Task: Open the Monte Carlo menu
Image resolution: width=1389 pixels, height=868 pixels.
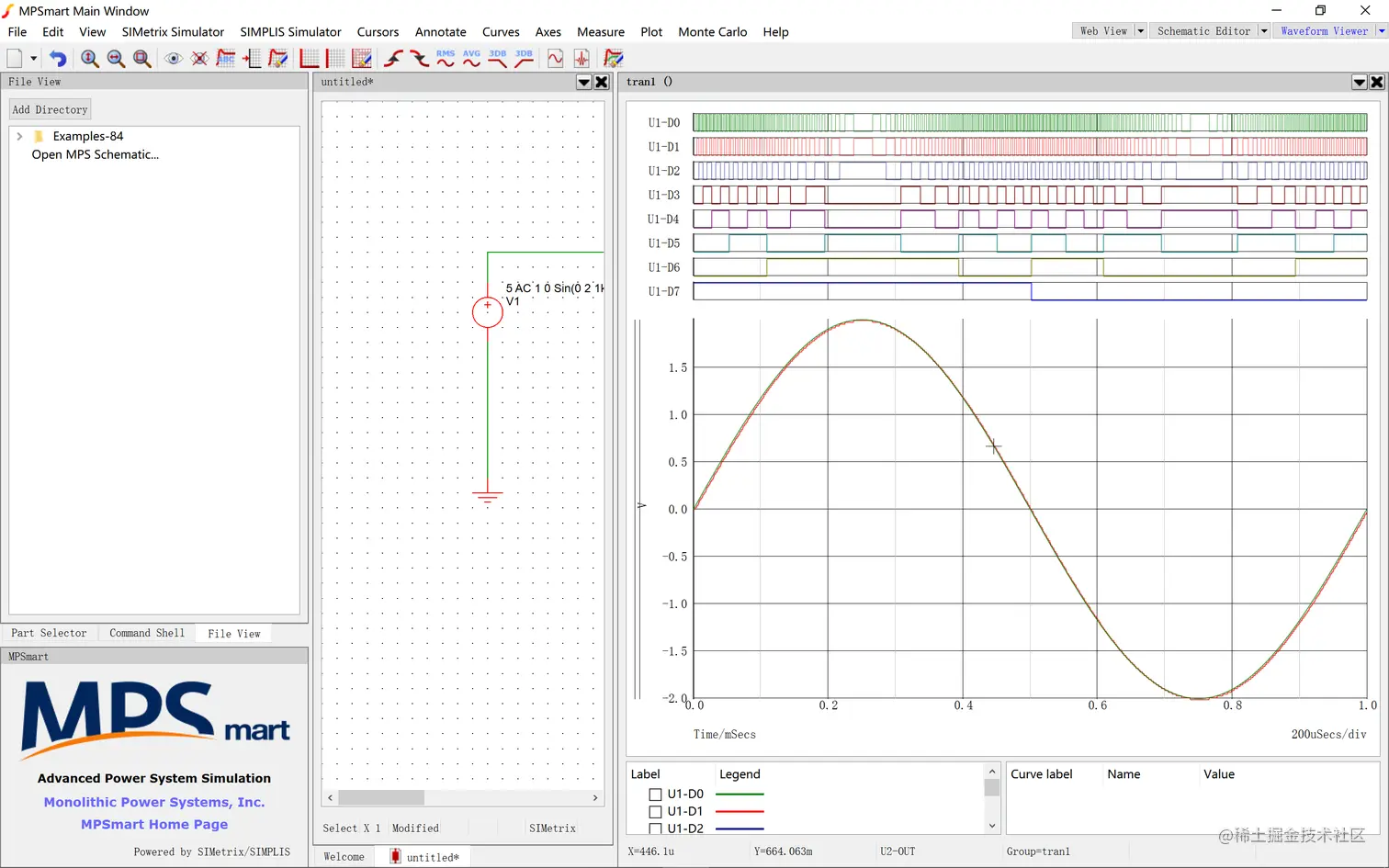Action: pos(712,32)
